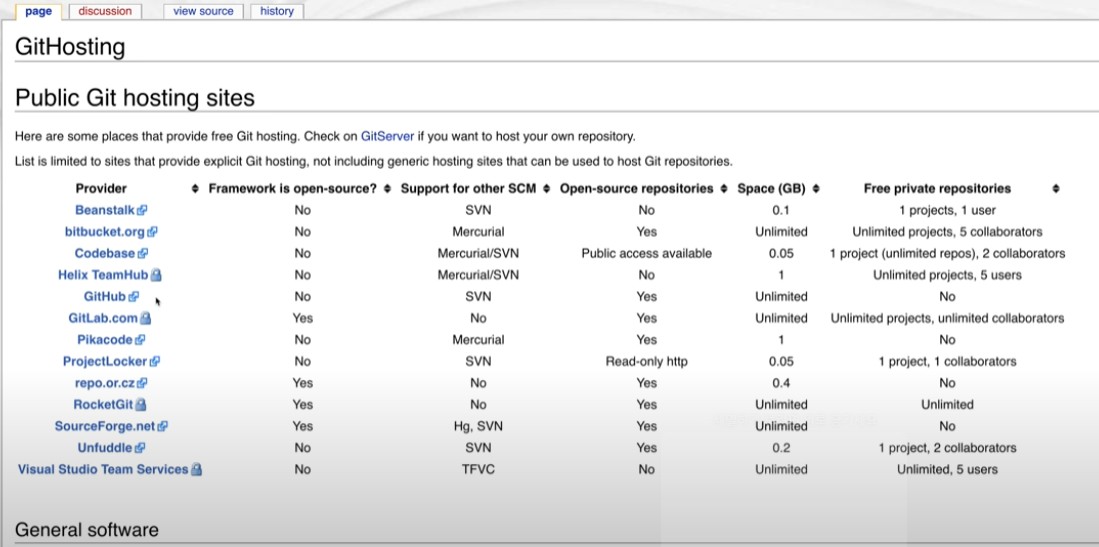The width and height of the screenshot is (1099, 547).
Task: Click external link icon beside Beanstalk
Action: point(142,210)
